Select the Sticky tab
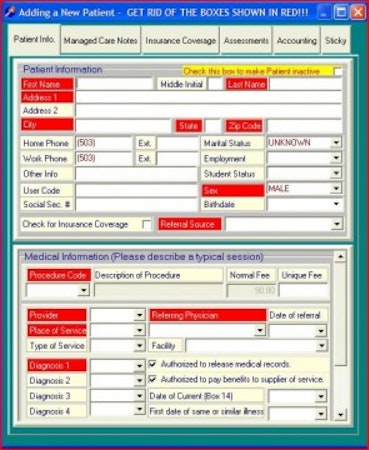 [x=336, y=41]
